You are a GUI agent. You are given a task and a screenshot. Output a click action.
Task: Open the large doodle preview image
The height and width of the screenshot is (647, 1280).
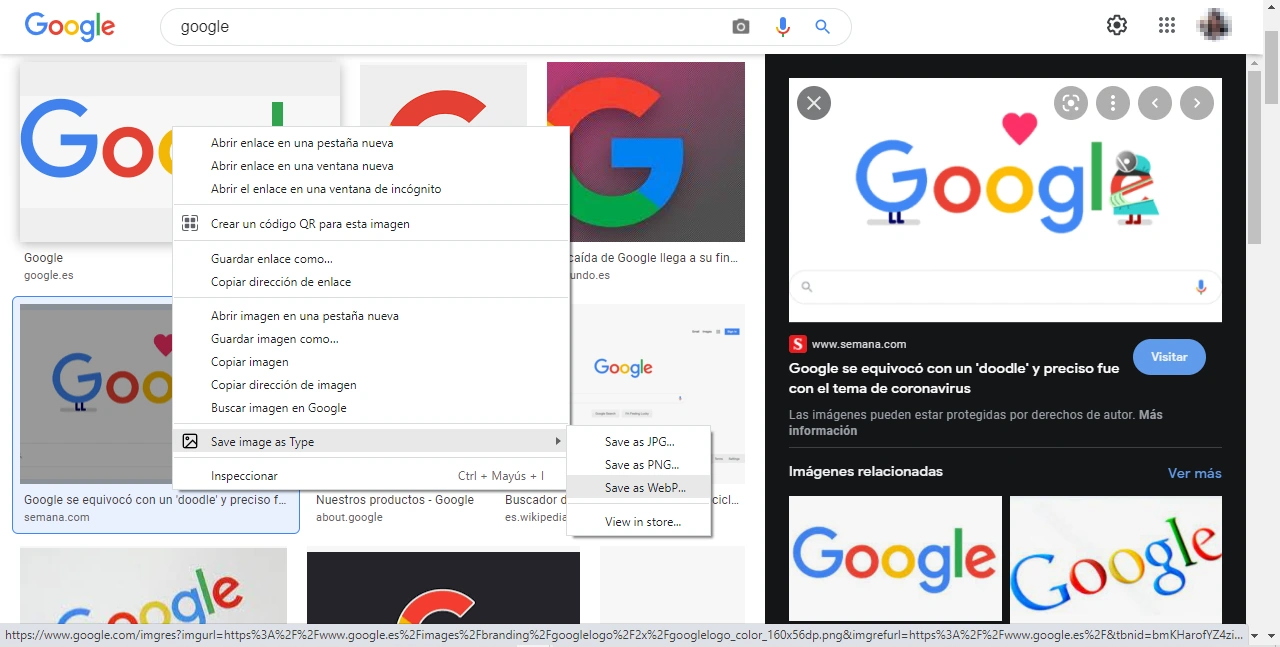1005,200
